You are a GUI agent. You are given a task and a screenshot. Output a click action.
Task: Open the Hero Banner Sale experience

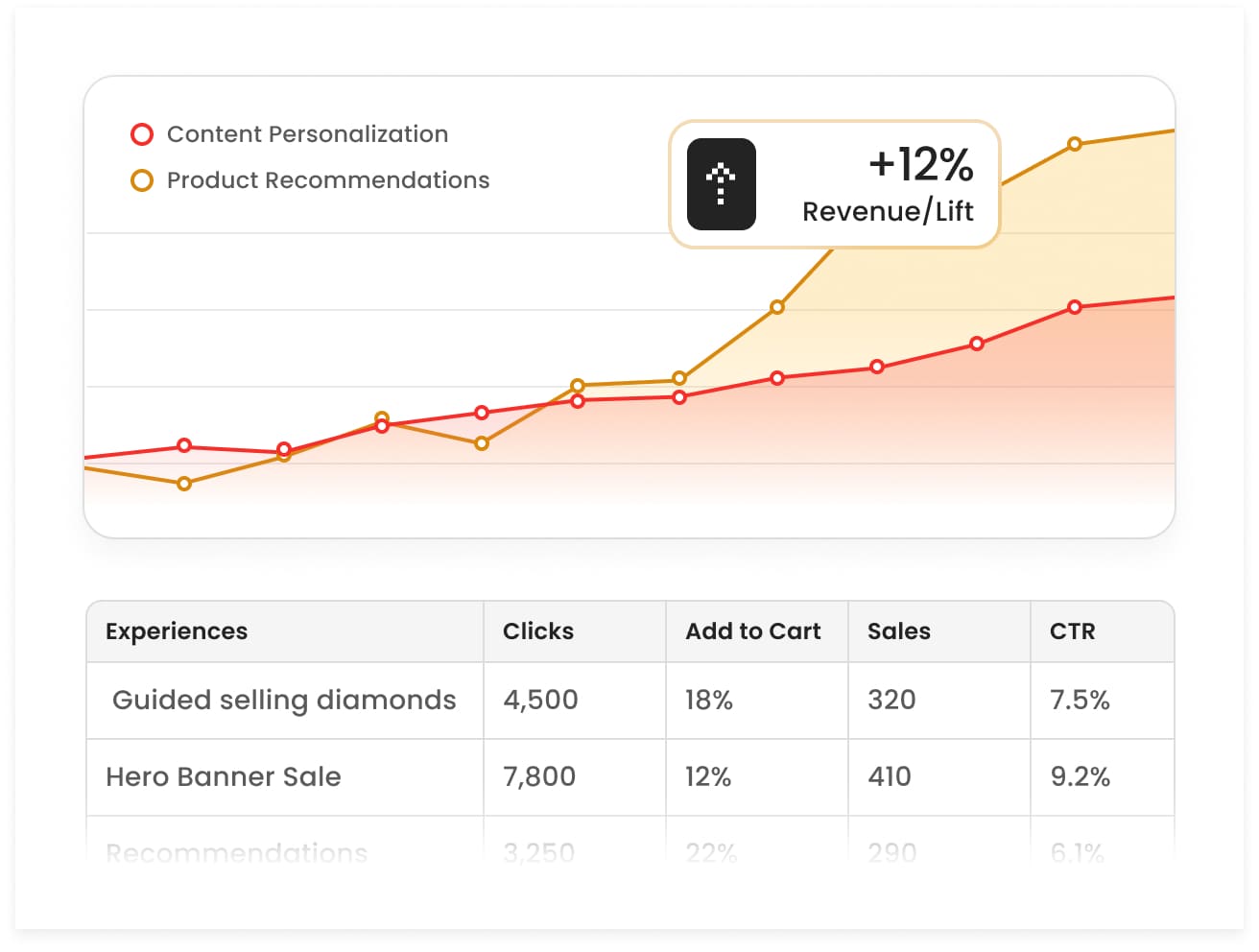point(224,777)
